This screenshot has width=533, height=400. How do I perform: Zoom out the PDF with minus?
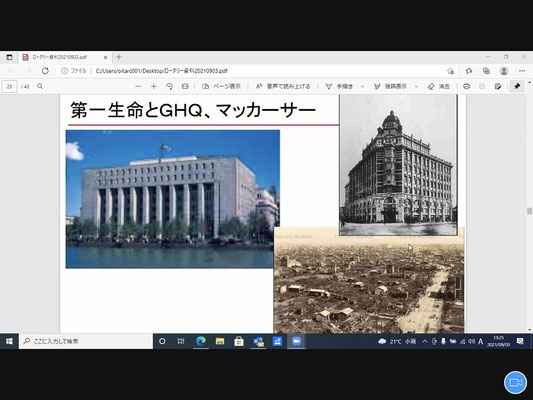(x=138, y=86)
